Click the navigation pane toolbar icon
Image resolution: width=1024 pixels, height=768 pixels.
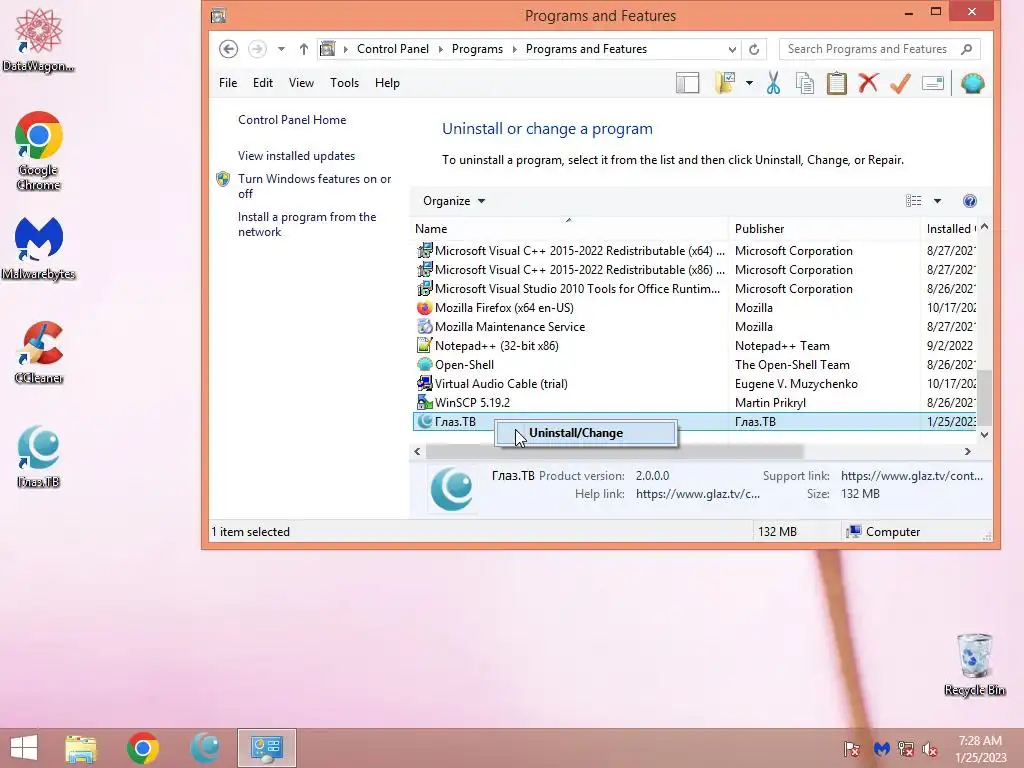click(687, 83)
